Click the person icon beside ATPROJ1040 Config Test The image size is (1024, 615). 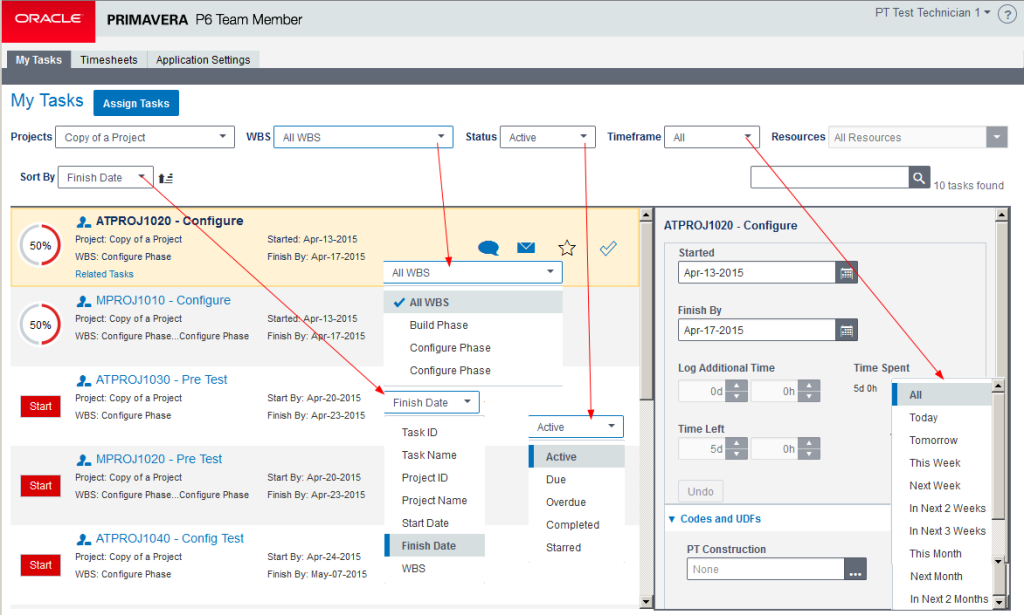[x=84, y=539]
